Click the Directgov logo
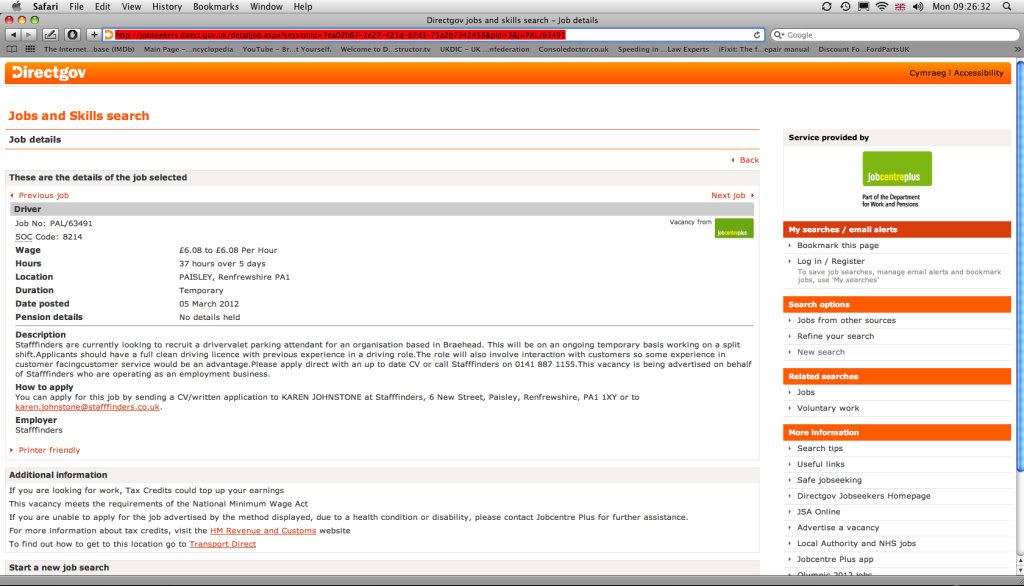The height and width of the screenshot is (586, 1024). (49, 73)
